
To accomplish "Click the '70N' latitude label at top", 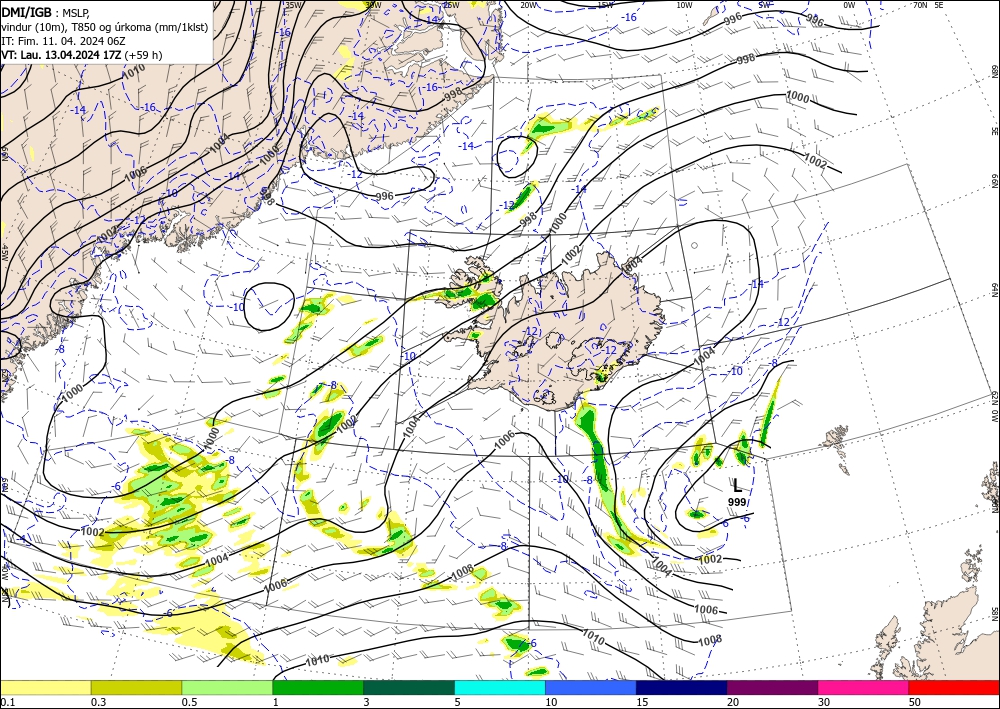I will 920,5.
